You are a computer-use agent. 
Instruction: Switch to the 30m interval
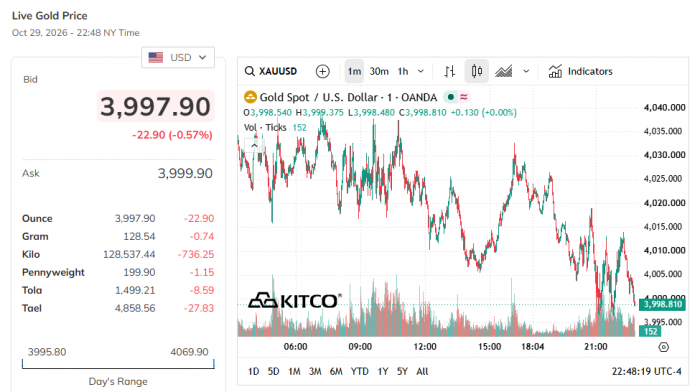(x=379, y=71)
